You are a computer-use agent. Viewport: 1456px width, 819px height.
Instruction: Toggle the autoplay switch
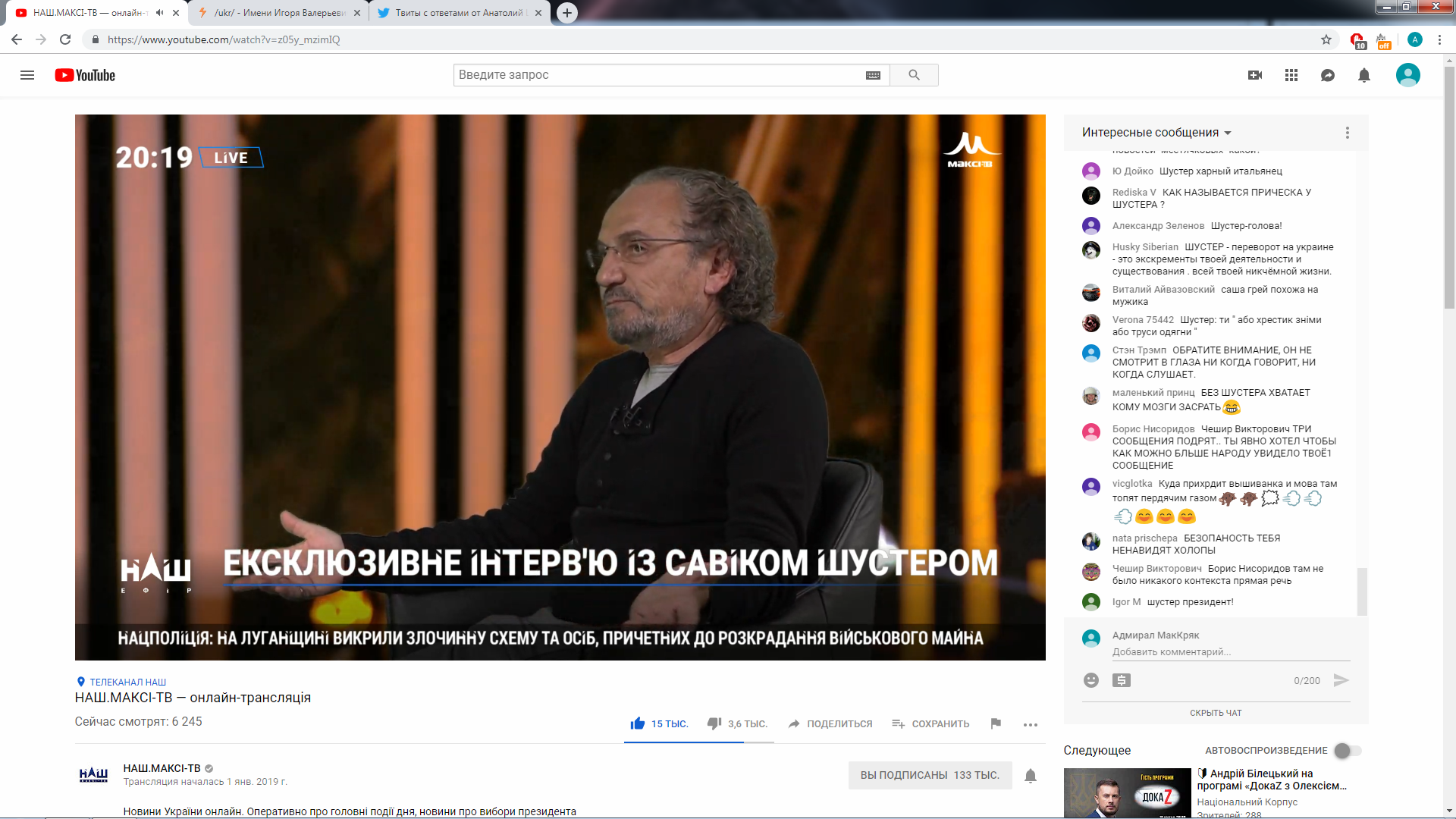(1348, 751)
